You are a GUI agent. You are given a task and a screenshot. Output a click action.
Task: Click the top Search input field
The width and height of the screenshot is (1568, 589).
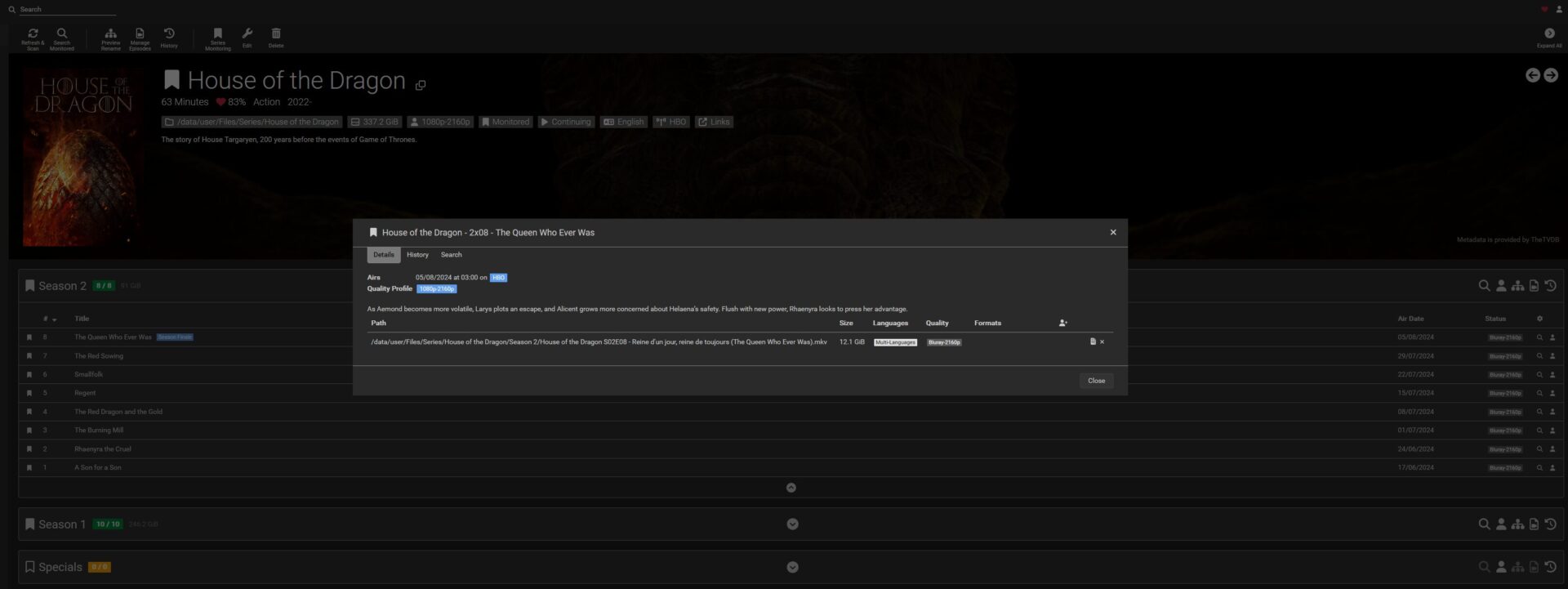67,9
